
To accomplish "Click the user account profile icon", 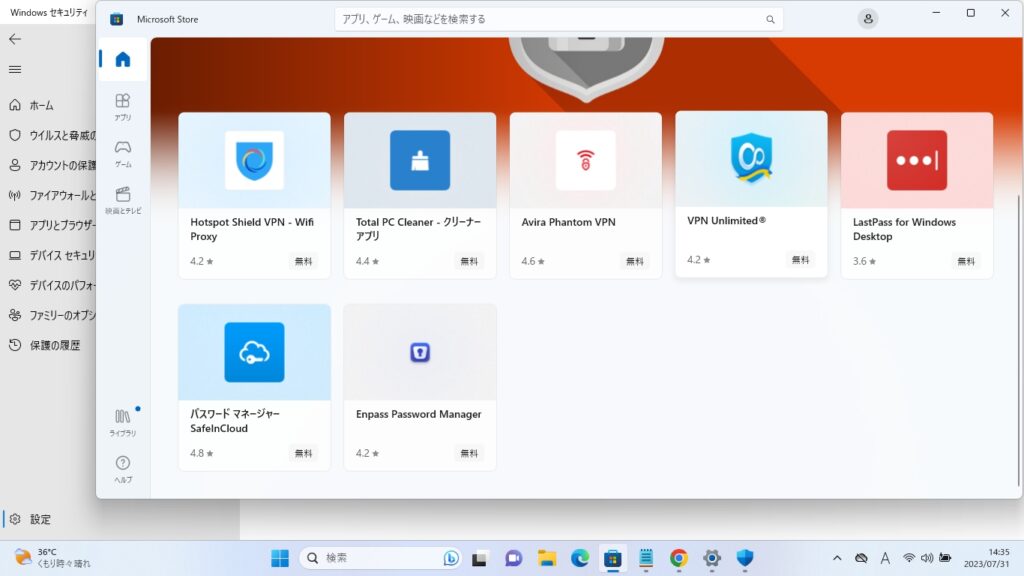I will point(868,19).
